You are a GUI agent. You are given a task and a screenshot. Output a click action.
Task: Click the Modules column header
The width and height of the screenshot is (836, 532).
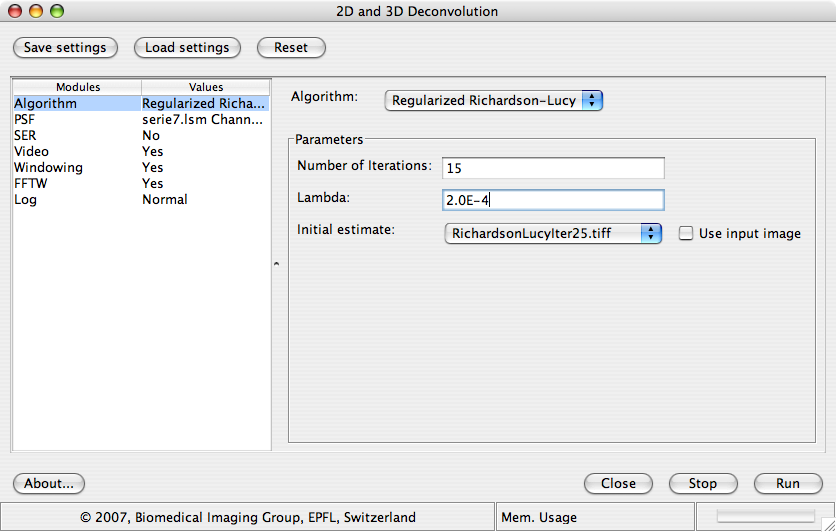(x=78, y=87)
